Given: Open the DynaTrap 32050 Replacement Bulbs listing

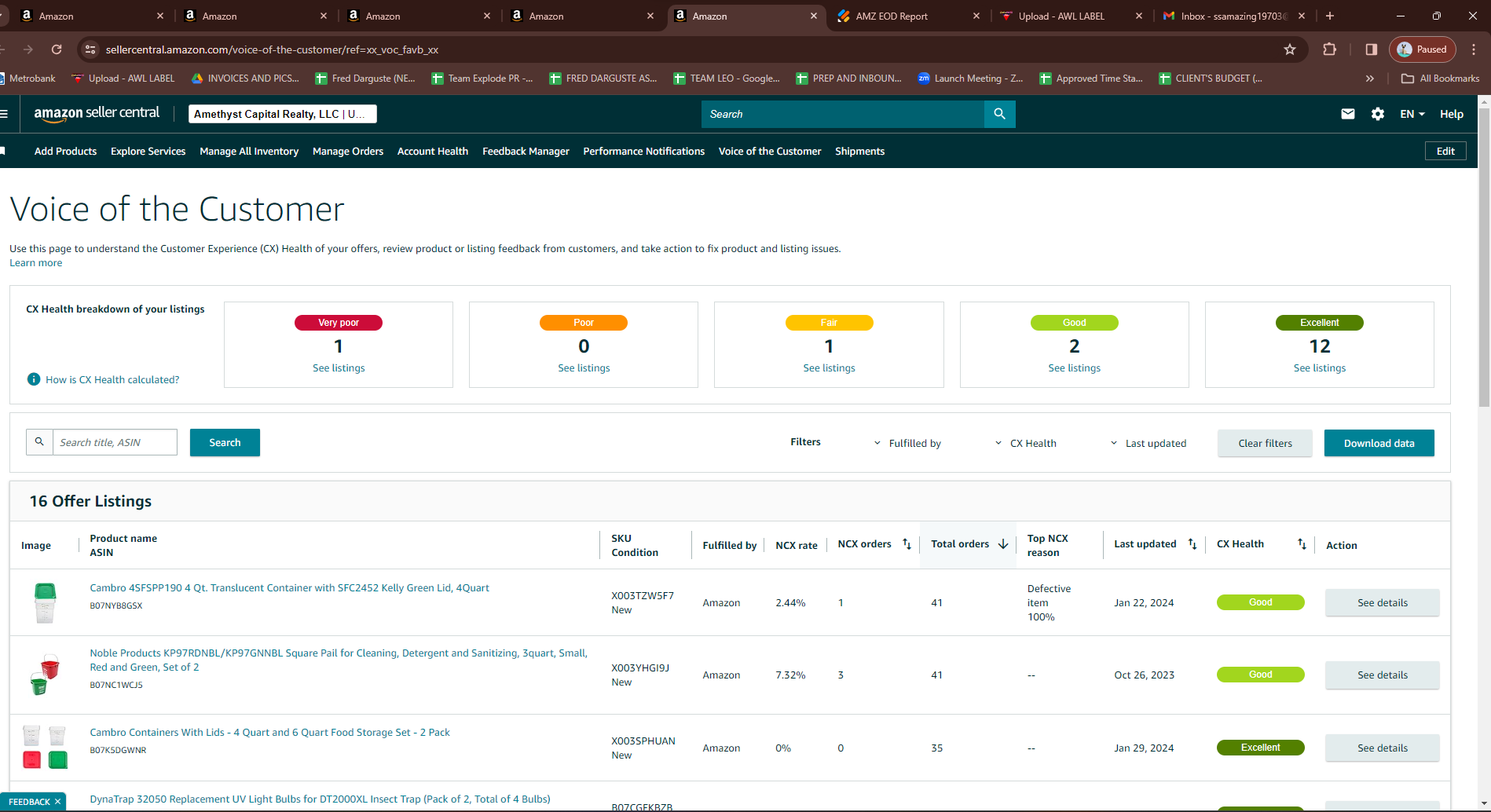Looking at the screenshot, I should pos(320,799).
